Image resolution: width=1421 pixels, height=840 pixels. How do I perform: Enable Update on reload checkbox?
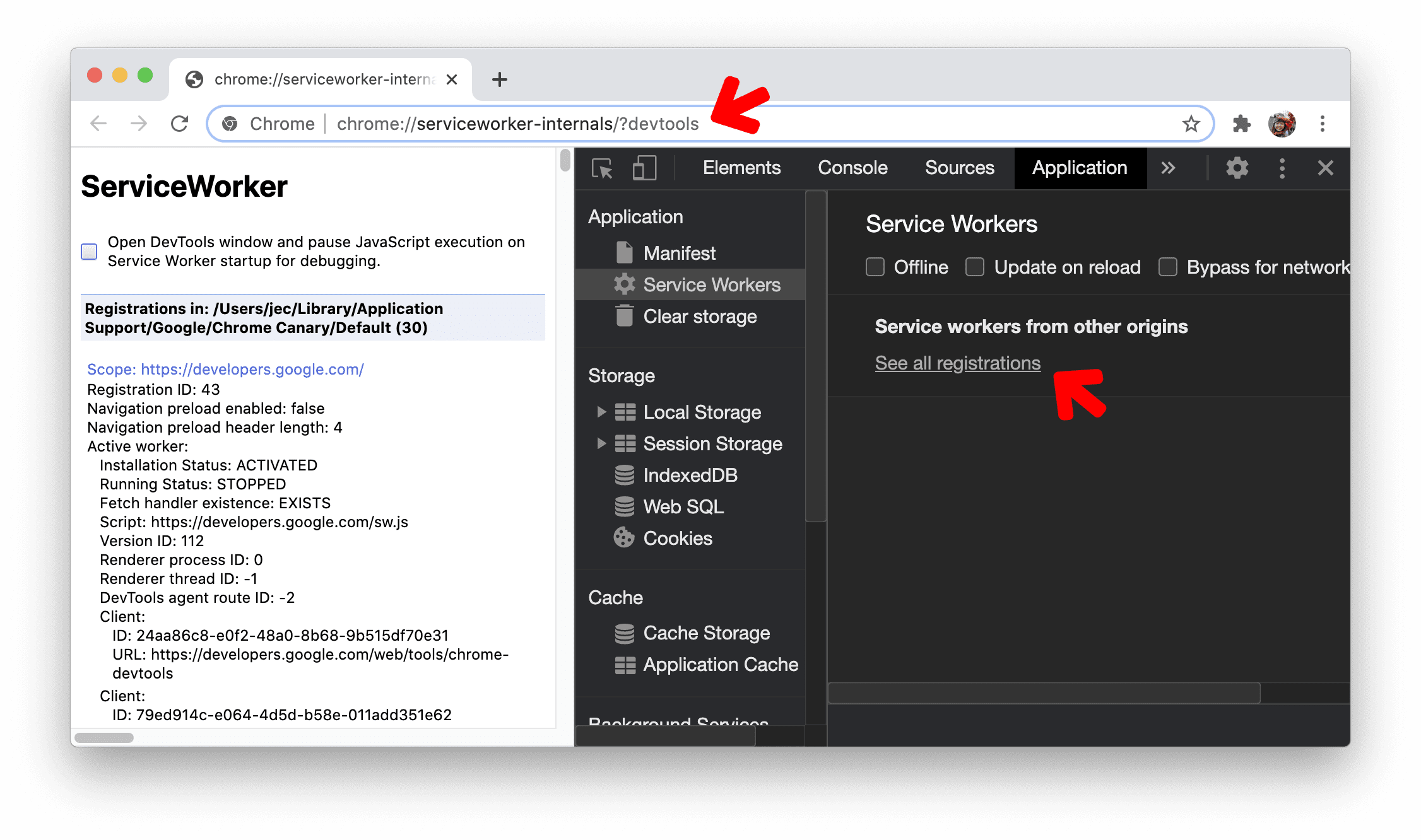pos(974,267)
